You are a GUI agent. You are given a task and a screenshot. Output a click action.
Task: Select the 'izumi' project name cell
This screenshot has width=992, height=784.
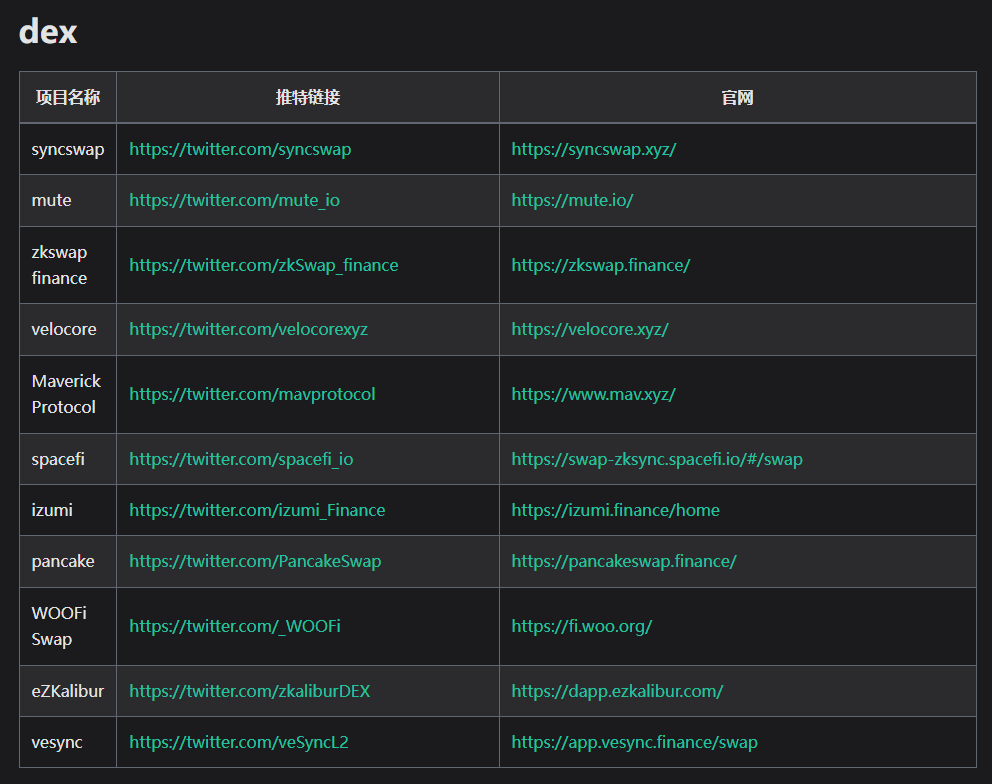[68, 511]
